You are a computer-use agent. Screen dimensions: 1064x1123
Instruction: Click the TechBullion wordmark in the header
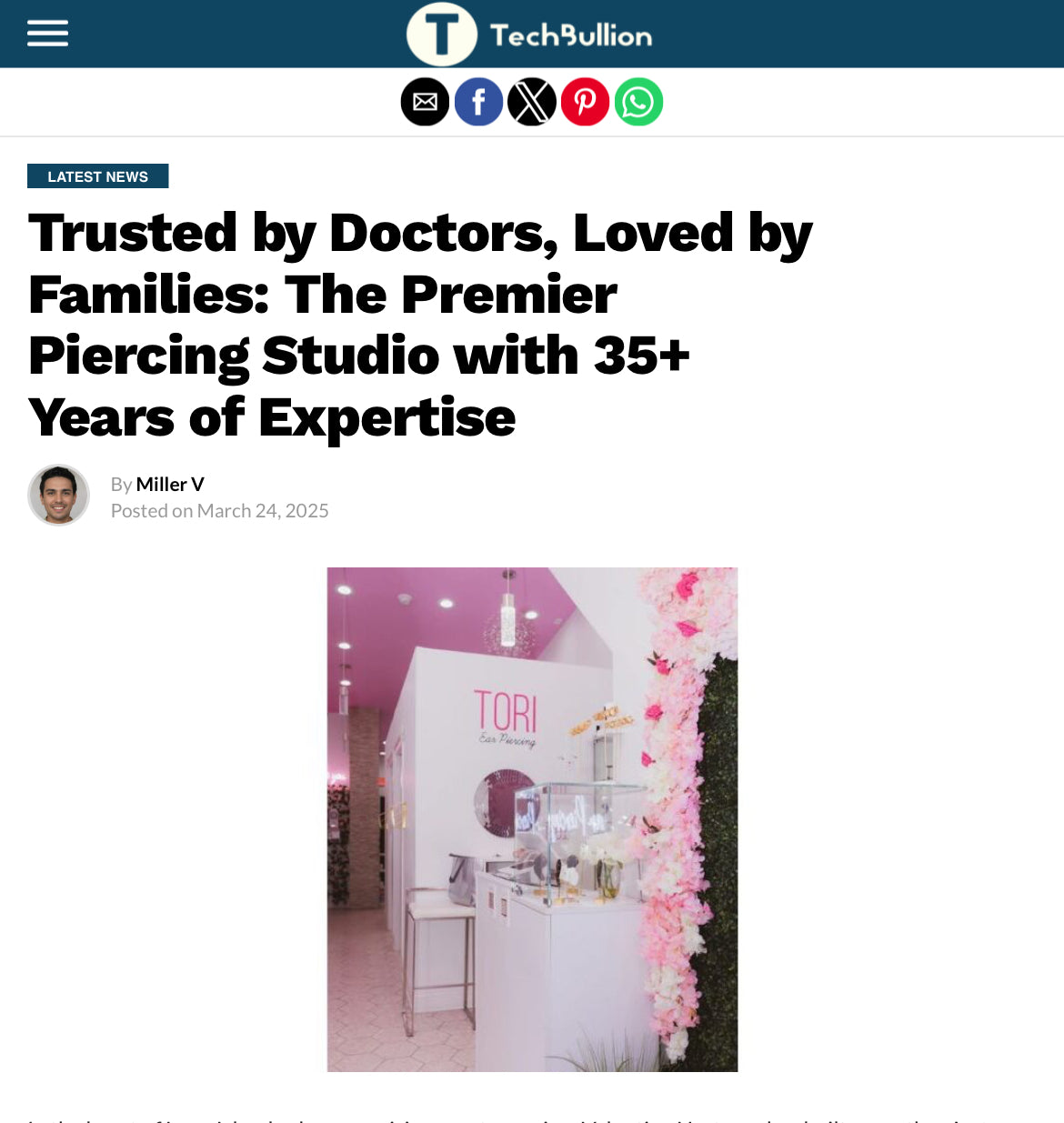click(571, 35)
